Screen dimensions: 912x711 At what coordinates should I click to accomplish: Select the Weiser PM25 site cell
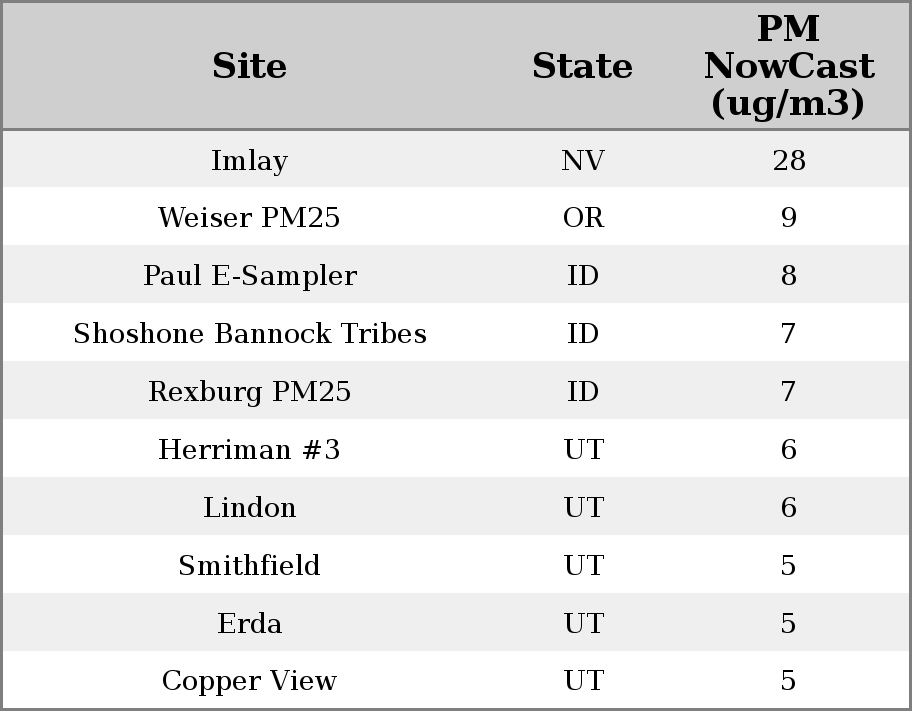[x=249, y=218]
